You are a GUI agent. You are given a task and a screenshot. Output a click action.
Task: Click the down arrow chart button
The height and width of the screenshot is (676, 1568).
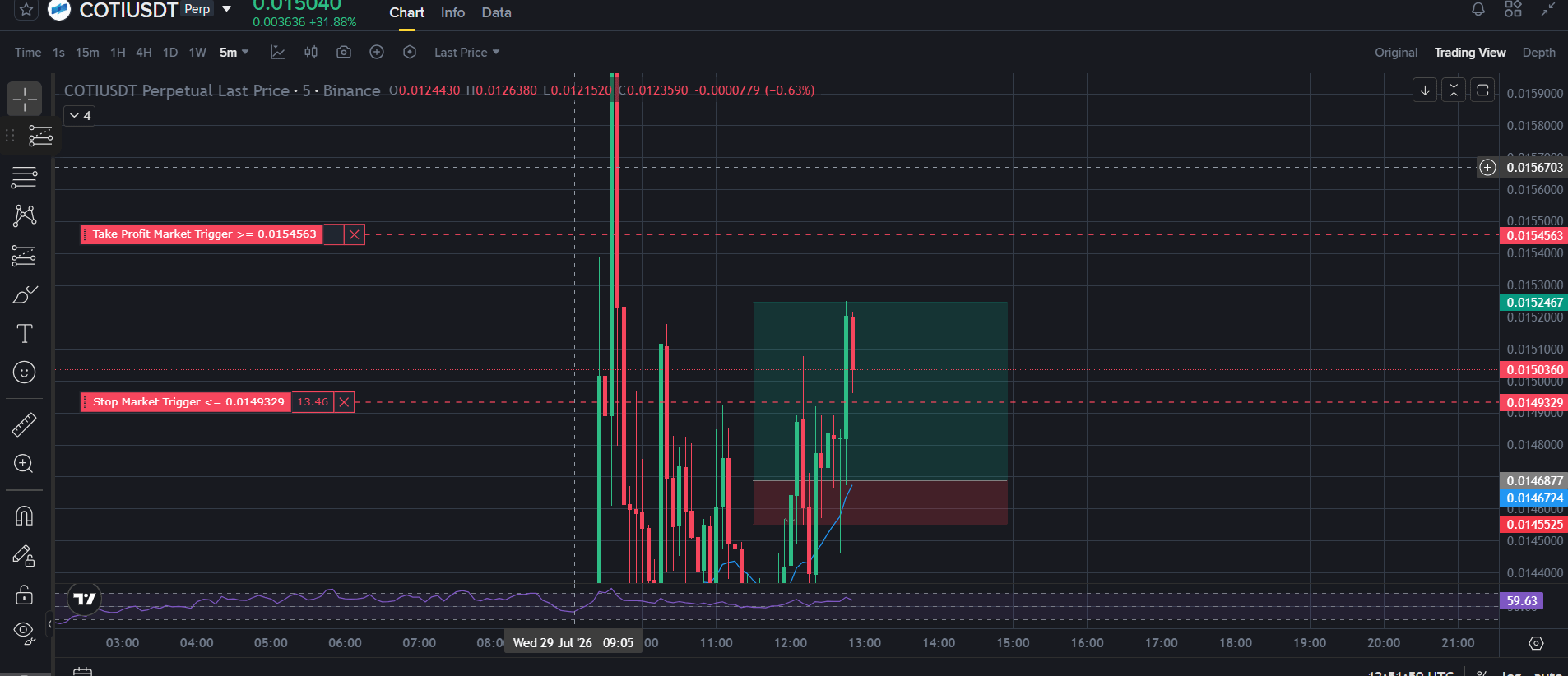pos(1425,90)
